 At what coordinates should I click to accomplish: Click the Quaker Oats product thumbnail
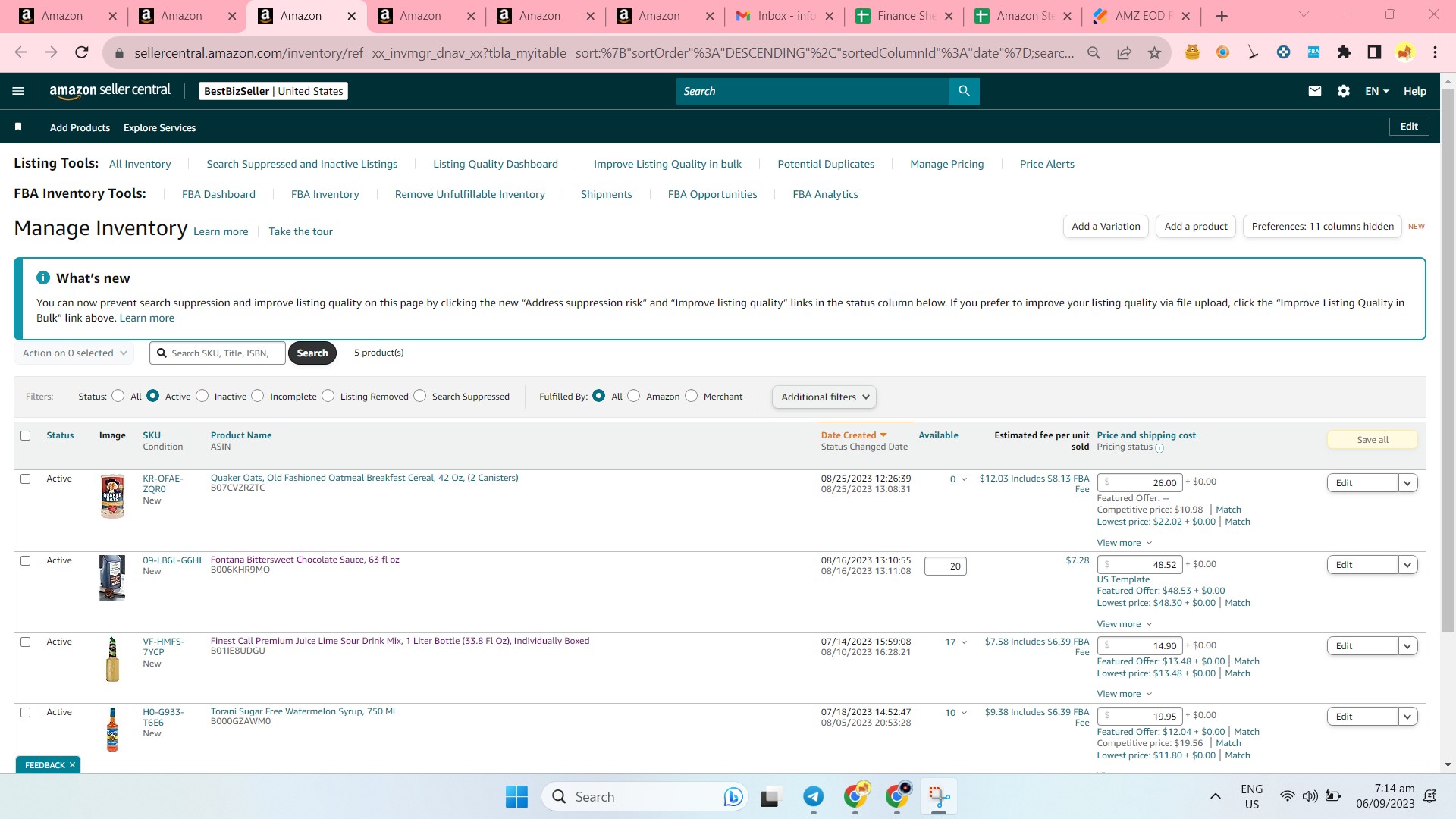coord(112,497)
